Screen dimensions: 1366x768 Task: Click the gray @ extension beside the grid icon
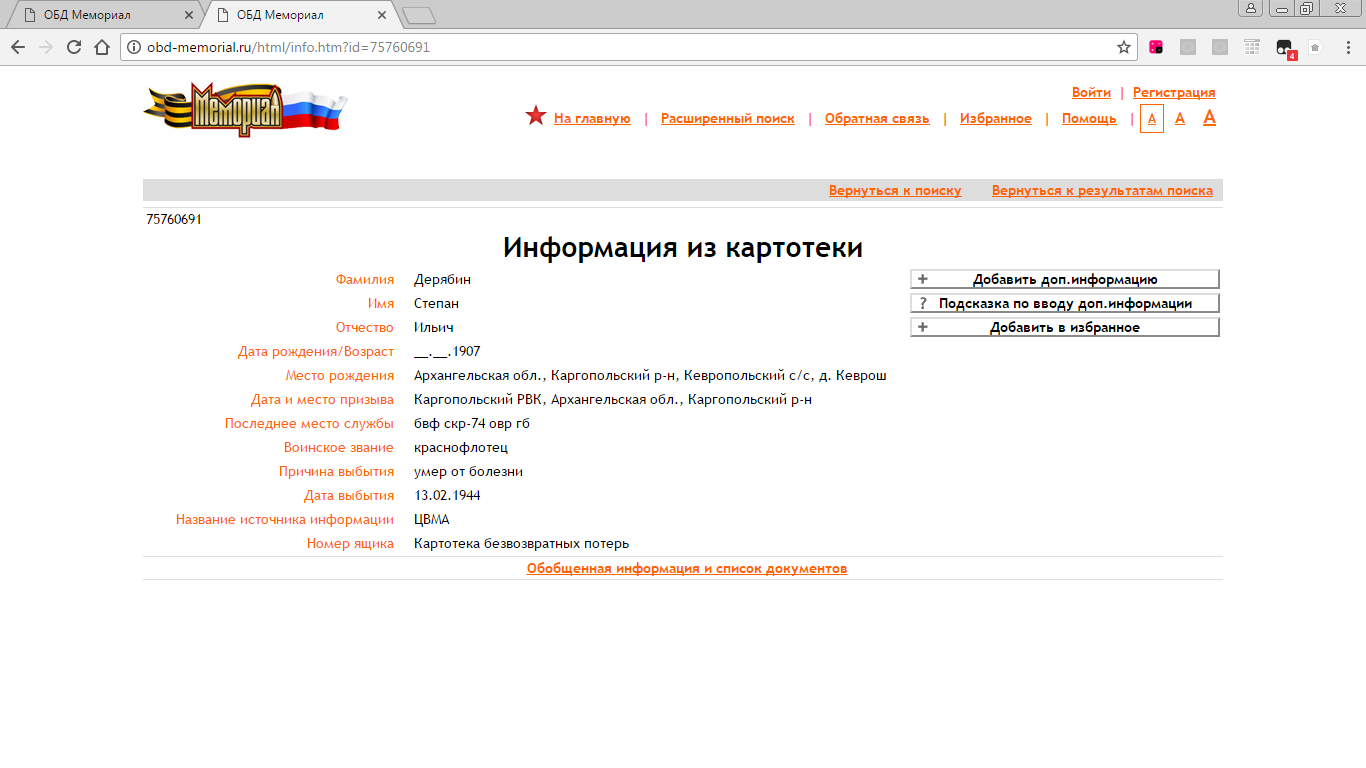coord(1220,47)
